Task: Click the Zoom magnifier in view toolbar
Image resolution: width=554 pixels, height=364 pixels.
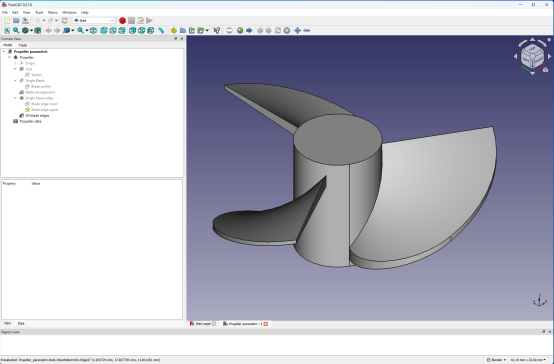Action: [x=81, y=30]
